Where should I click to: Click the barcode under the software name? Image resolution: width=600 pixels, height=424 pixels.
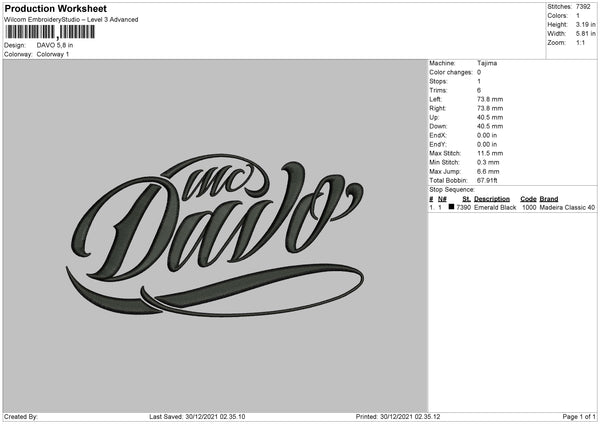[50, 32]
